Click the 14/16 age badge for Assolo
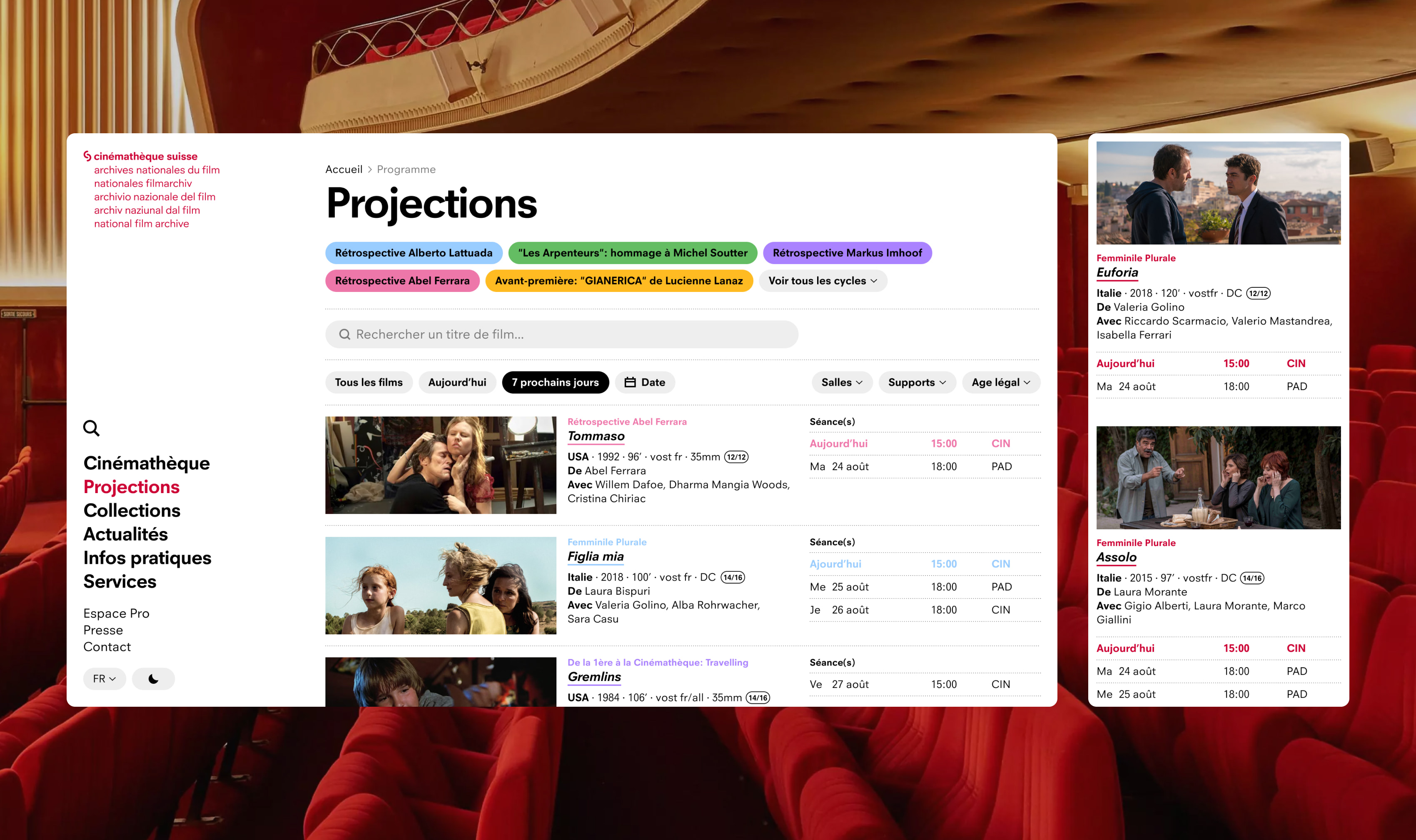The width and height of the screenshot is (1416, 840). point(1252,578)
